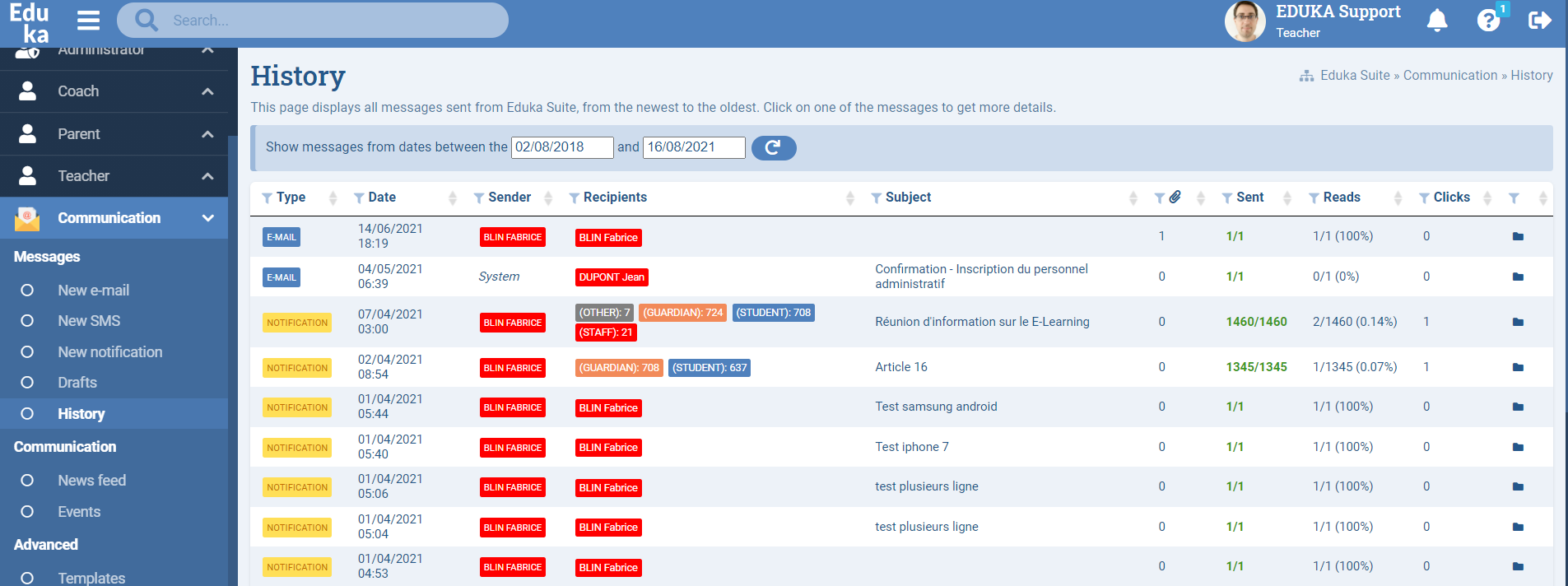The height and width of the screenshot is (586, 1568).
Task: Select the News feed radio item
Action: tap(27, 481)
